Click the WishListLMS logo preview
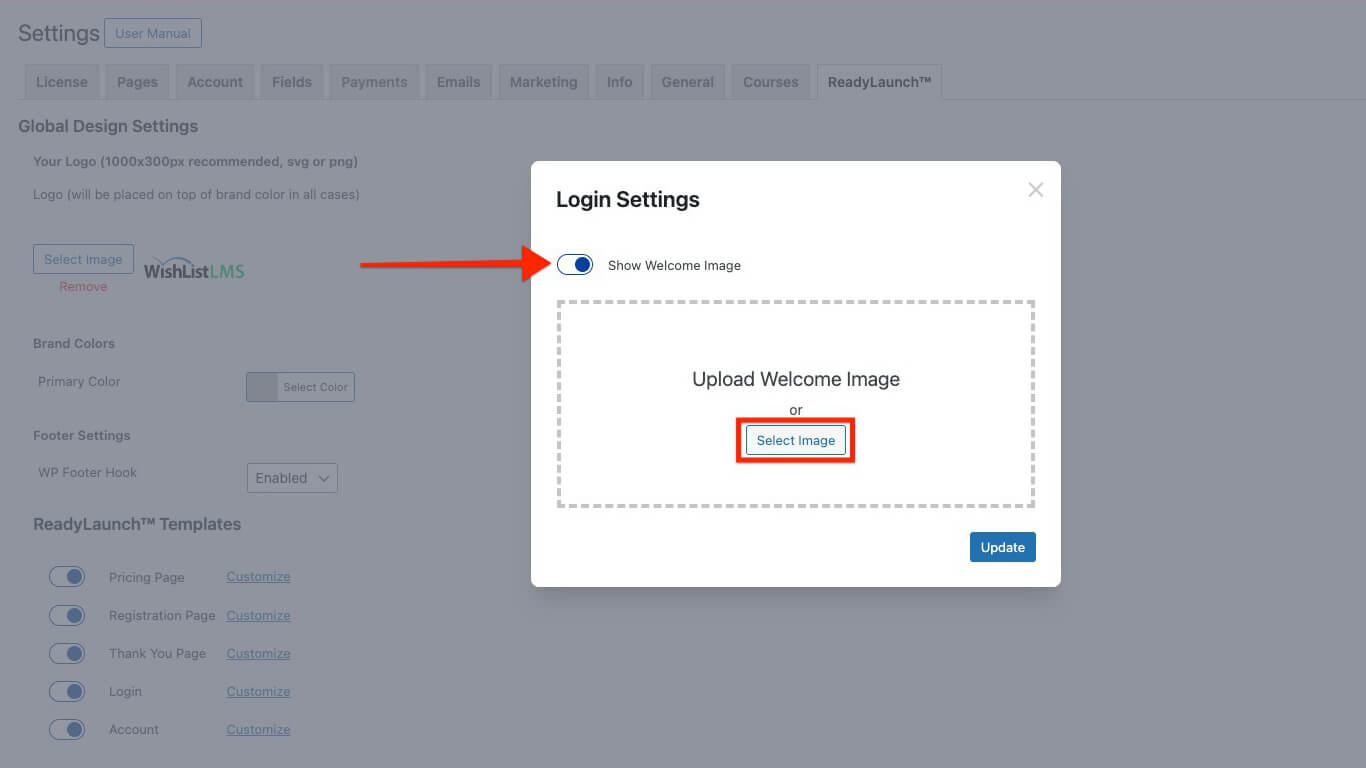 point(193,268)
